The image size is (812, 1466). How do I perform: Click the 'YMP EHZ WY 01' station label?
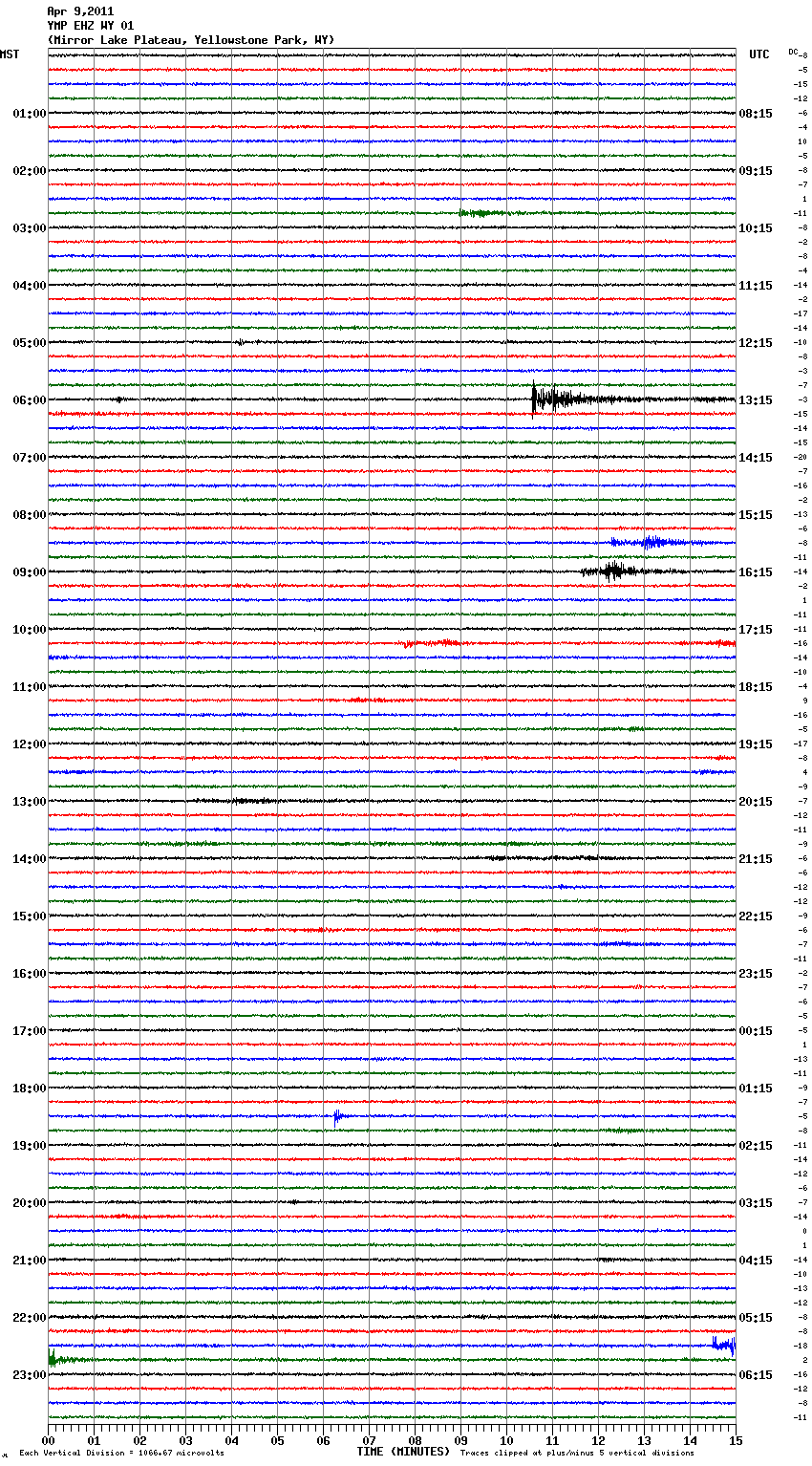(91, 26)
